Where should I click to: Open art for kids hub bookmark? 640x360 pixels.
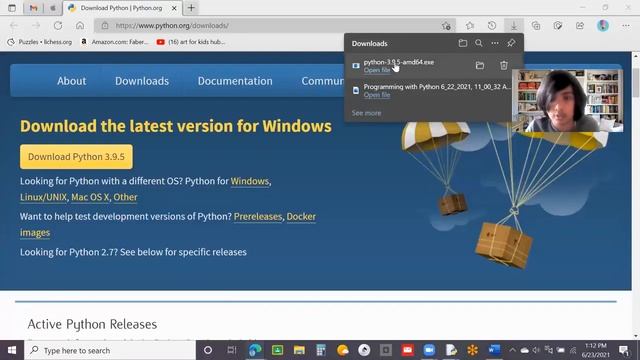coord(191,42)
